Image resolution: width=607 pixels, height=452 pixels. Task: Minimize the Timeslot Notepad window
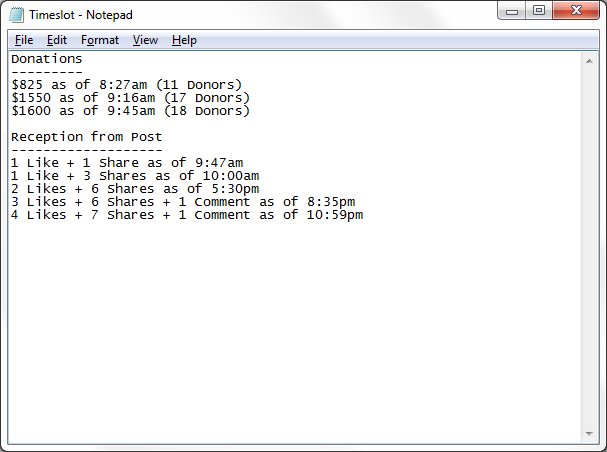pyautogui.click(x=512, y=11)
